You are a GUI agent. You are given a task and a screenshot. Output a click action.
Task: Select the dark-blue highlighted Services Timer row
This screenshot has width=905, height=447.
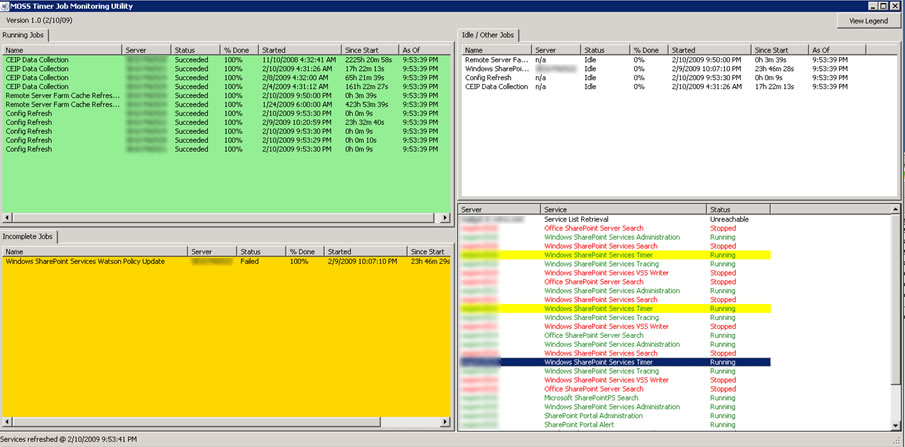[x=615, y=362]
